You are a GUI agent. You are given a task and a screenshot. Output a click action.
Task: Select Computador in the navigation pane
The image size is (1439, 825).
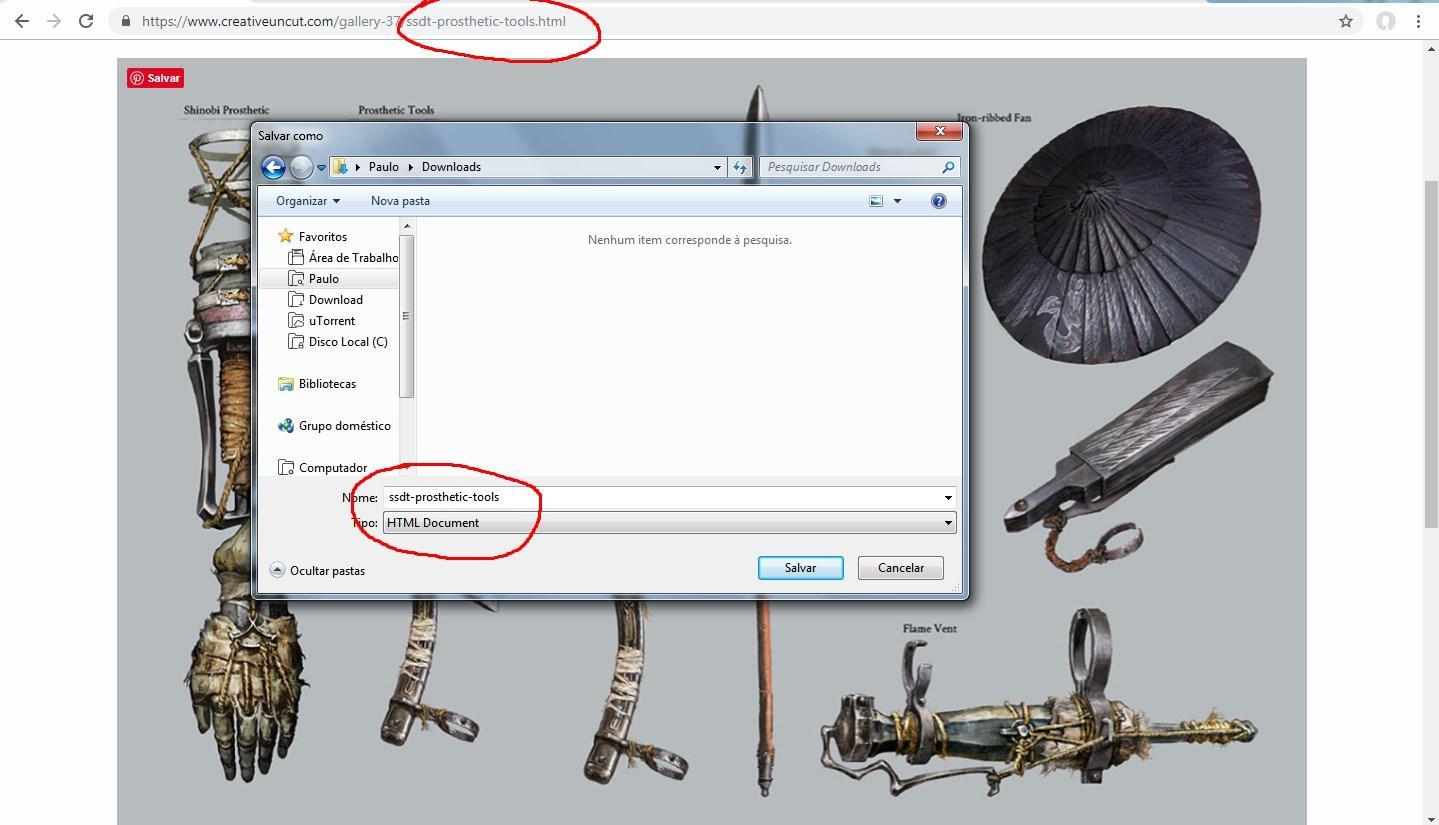(x=333, y=468)
